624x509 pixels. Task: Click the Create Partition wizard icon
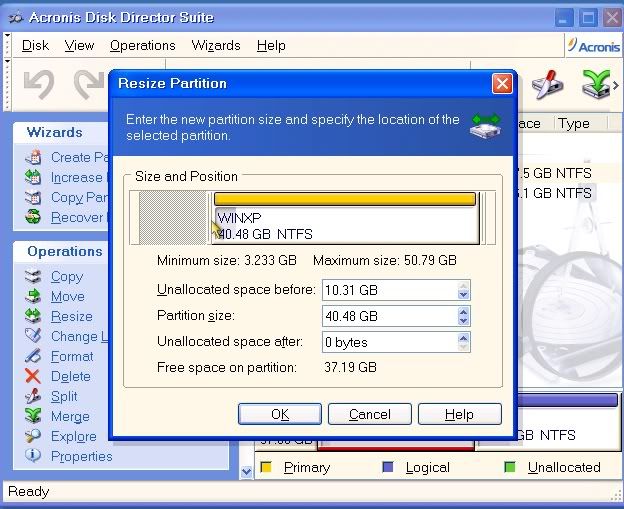click(33, 157)
